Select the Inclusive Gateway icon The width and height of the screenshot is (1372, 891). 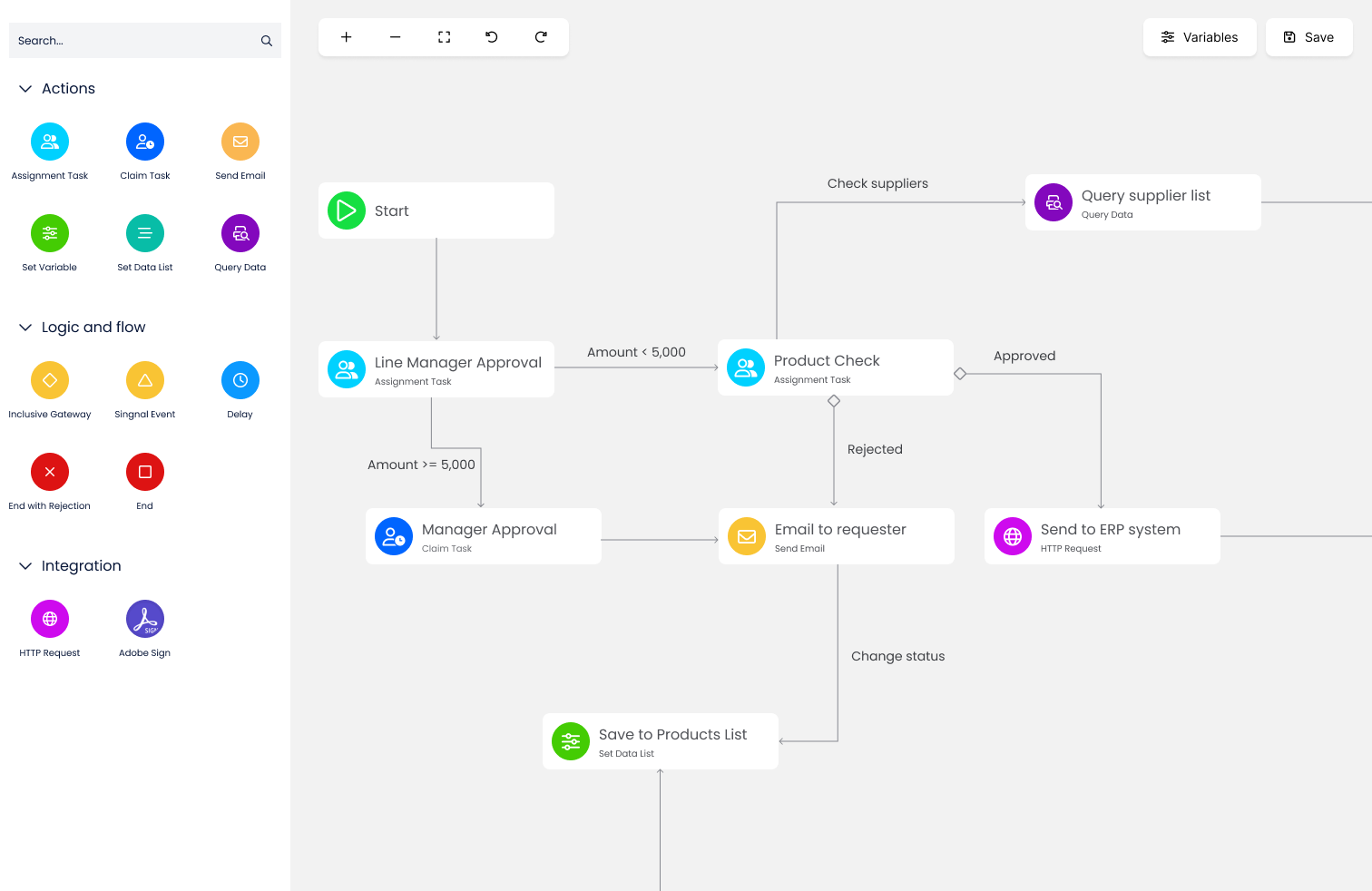[50, 379]
